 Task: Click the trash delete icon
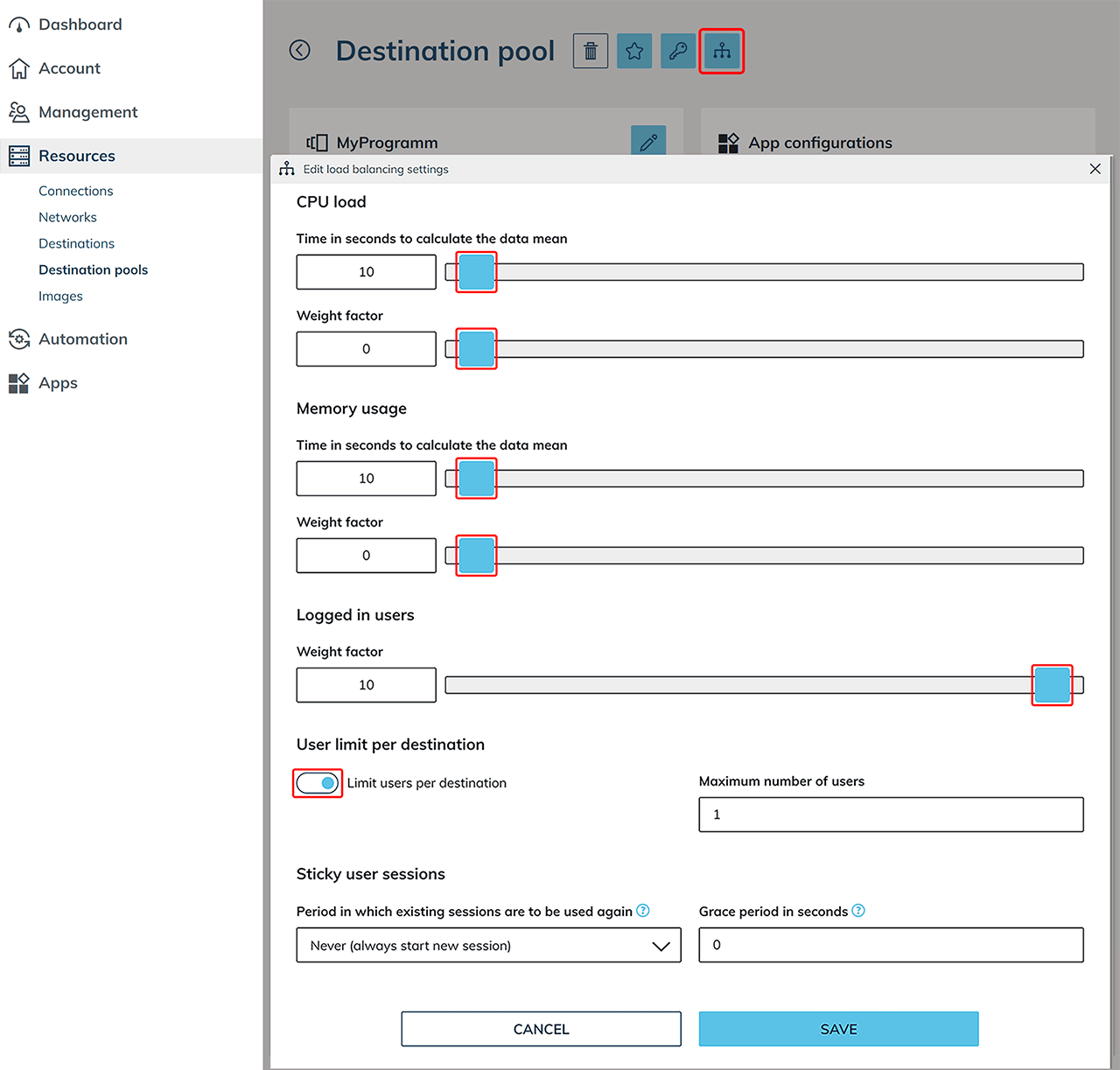pos(591,52)
